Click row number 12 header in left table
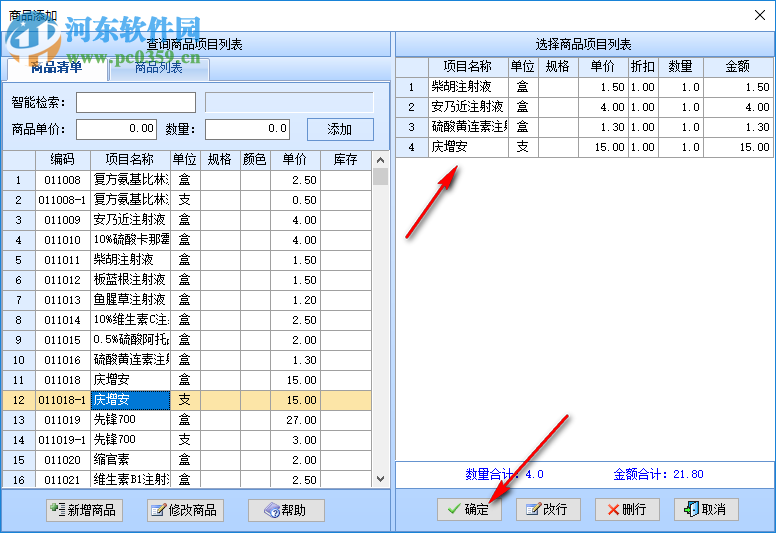This screenshot has height=533, width=776. (19, 400)
